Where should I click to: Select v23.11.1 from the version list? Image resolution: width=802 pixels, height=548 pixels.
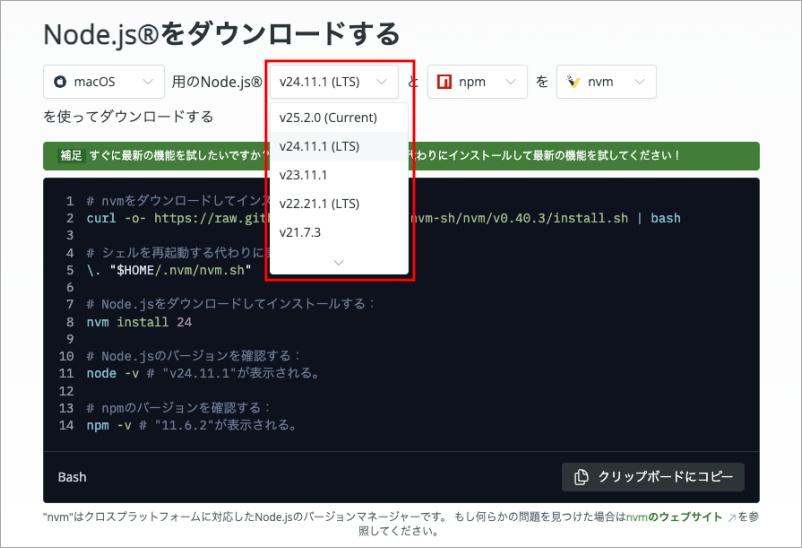304,175
